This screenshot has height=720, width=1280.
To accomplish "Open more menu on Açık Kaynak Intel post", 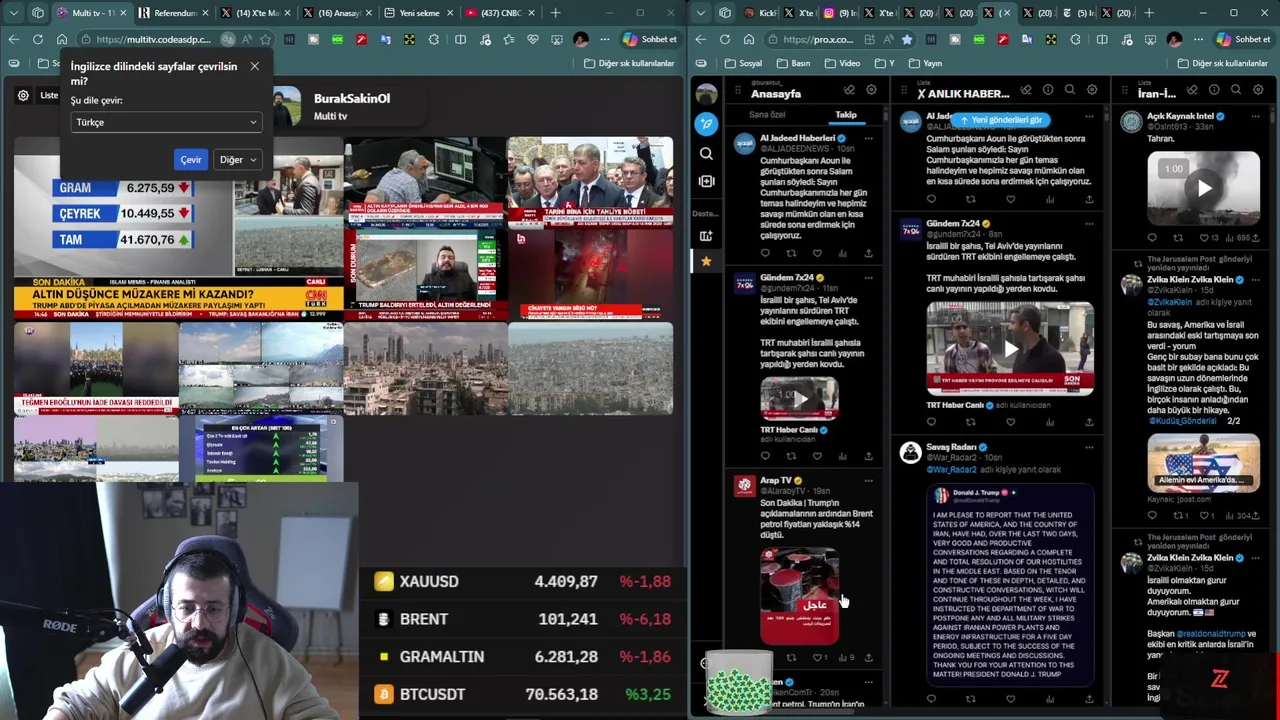I will [x=1258, y=117].
